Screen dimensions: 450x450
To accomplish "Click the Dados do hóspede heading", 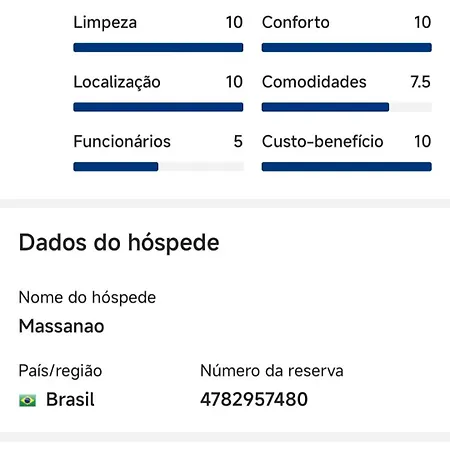I will click(x=119, y=243).
